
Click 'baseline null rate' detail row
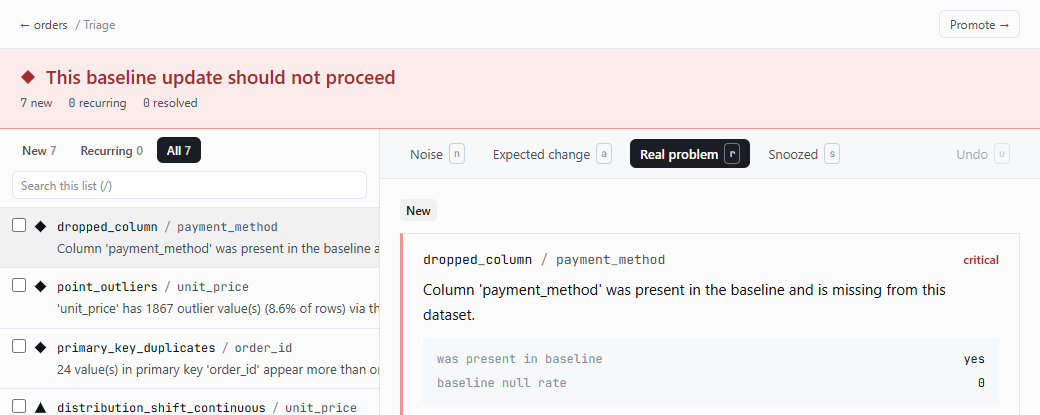(x=711, y=383)
